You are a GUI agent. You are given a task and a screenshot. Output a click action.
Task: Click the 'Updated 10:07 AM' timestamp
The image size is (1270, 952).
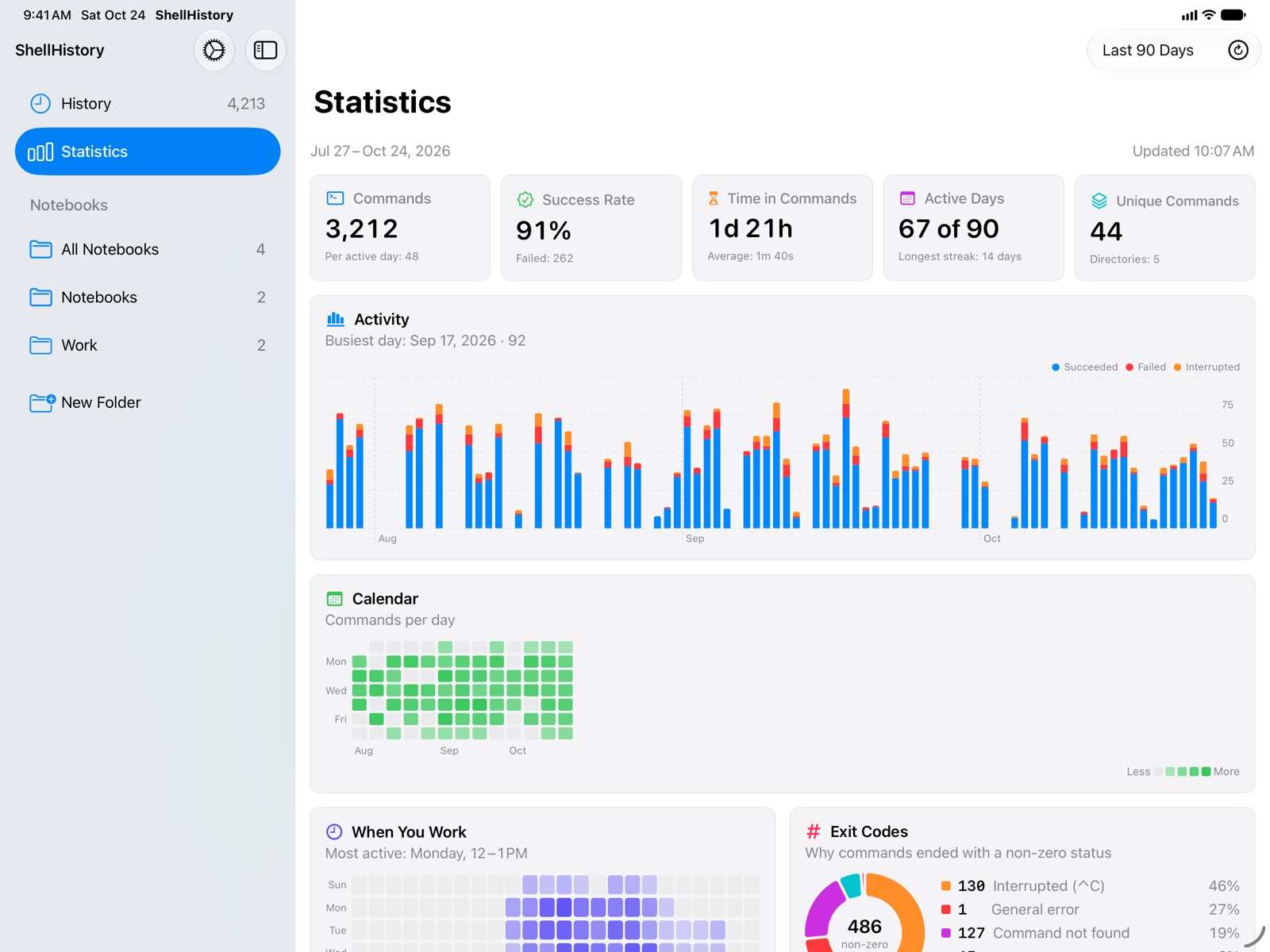coord(1193,152)
